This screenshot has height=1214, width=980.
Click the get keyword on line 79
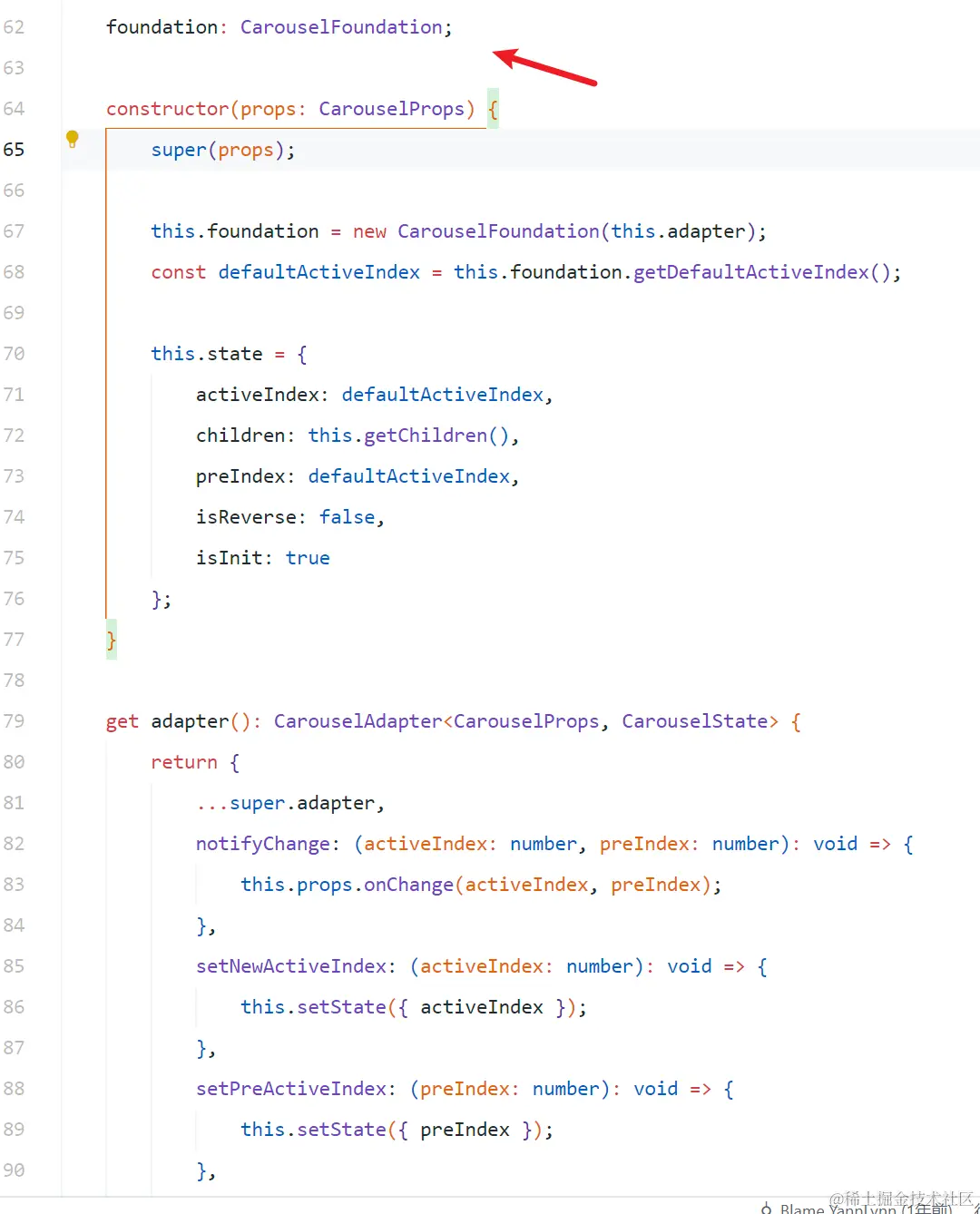[122, 721]
